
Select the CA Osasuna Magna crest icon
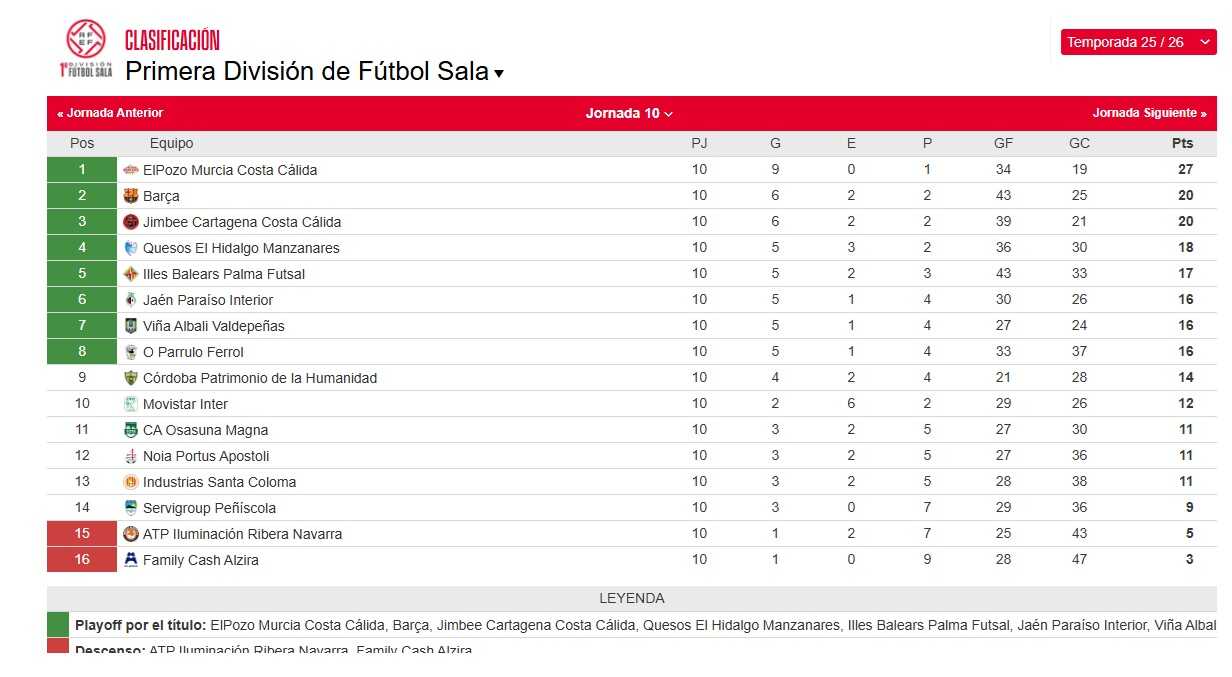(x=131, y=429)
